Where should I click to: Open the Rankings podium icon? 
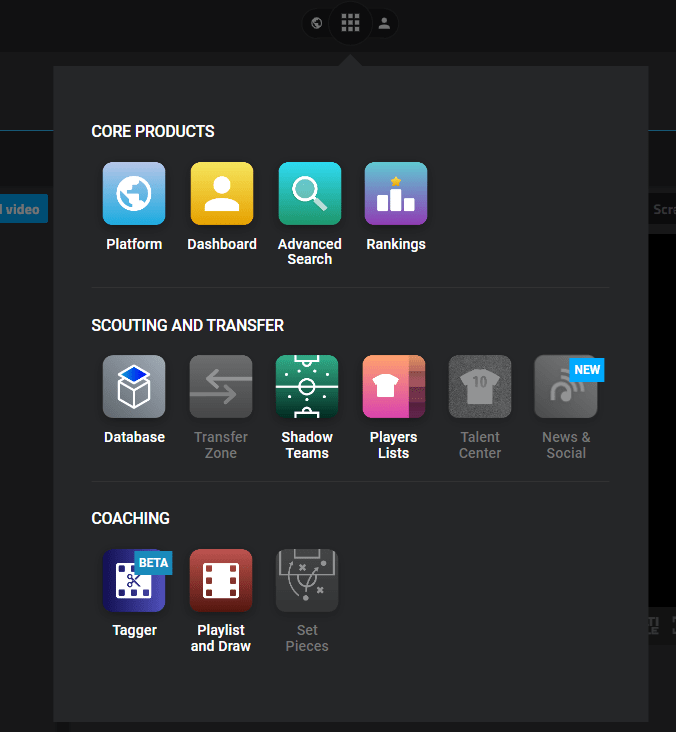(396, 194)
